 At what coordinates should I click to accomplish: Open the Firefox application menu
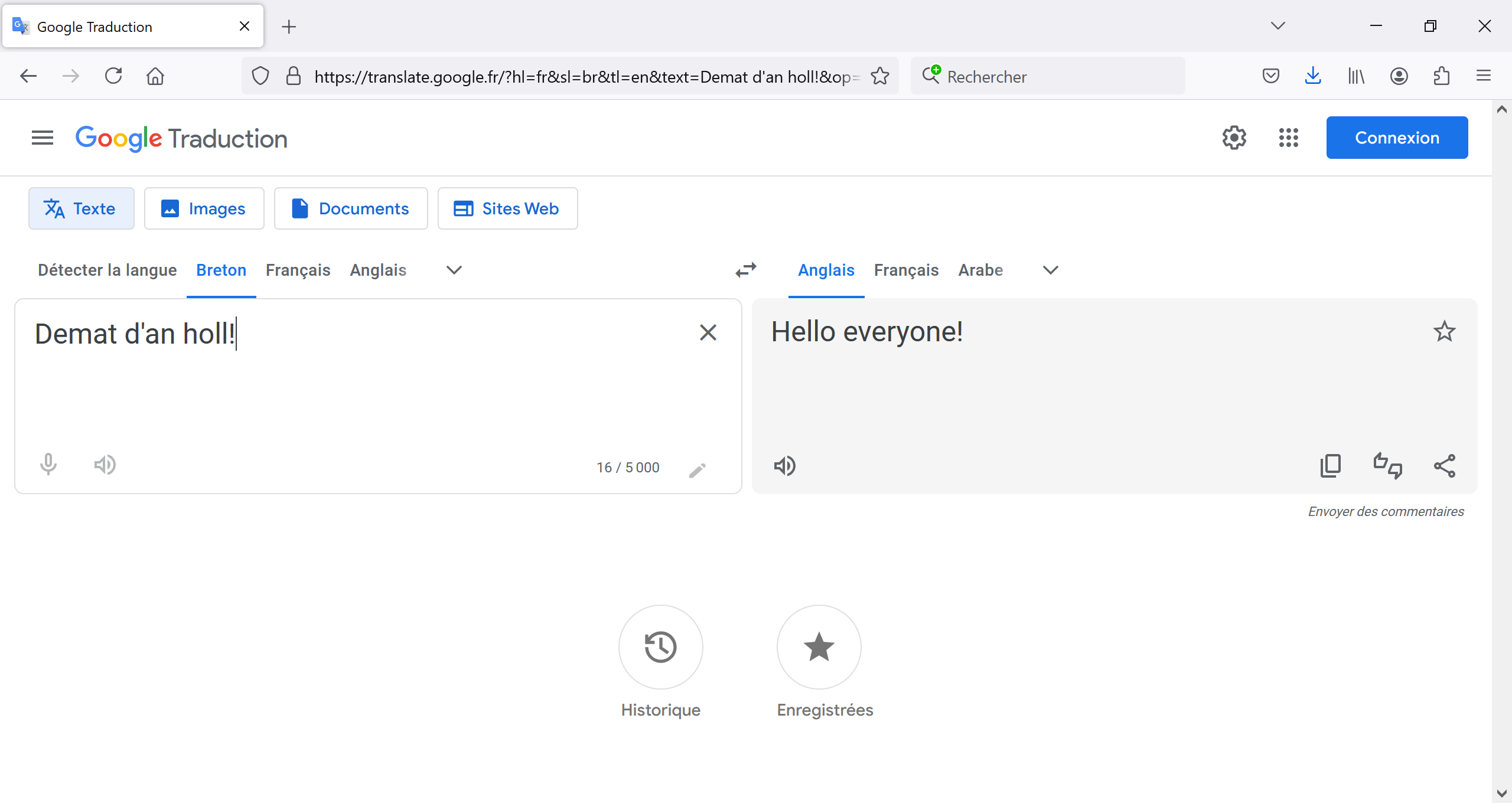coord(1484,76)
